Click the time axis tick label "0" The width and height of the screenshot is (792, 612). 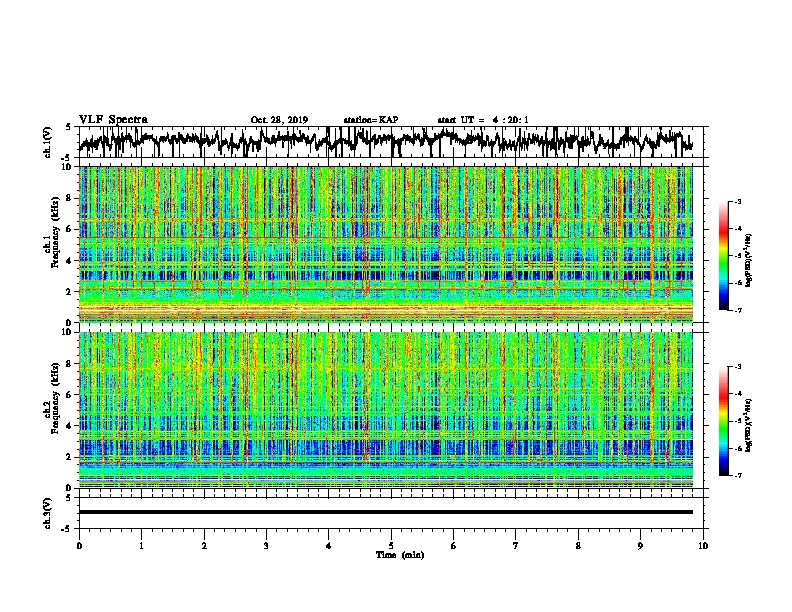[x=79, y=546]
